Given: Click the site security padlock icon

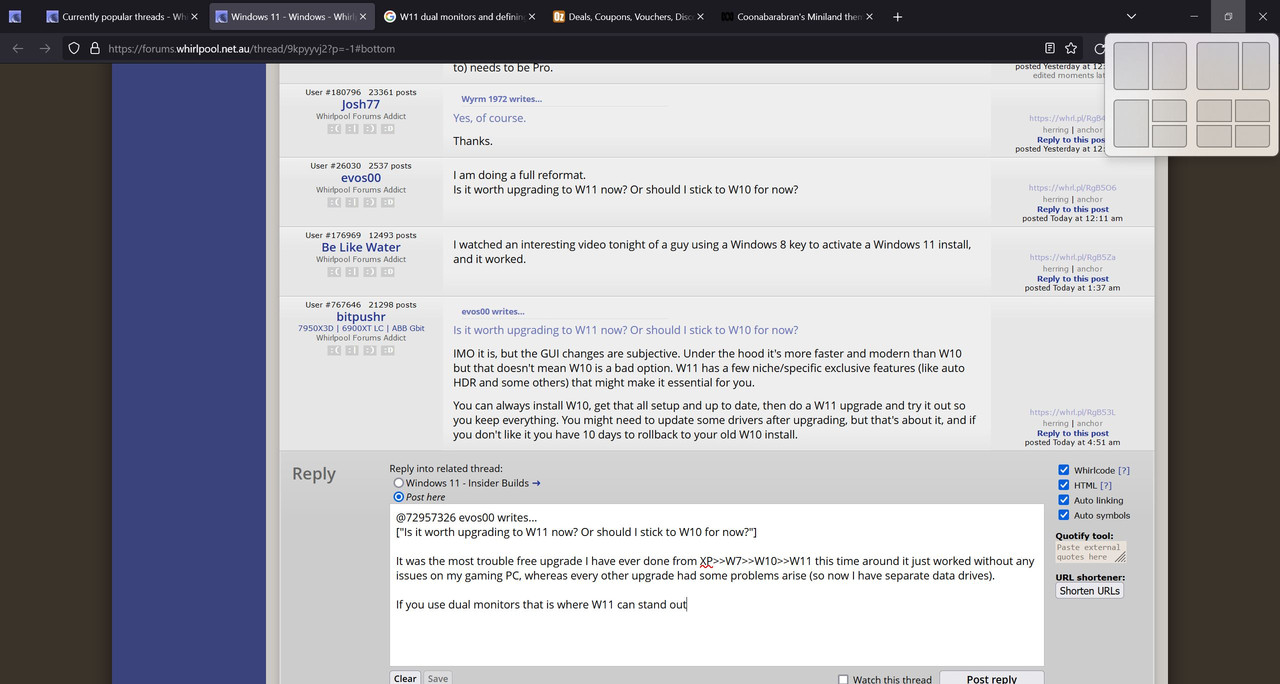Looking at the screenshot, I should pos(95,48).
